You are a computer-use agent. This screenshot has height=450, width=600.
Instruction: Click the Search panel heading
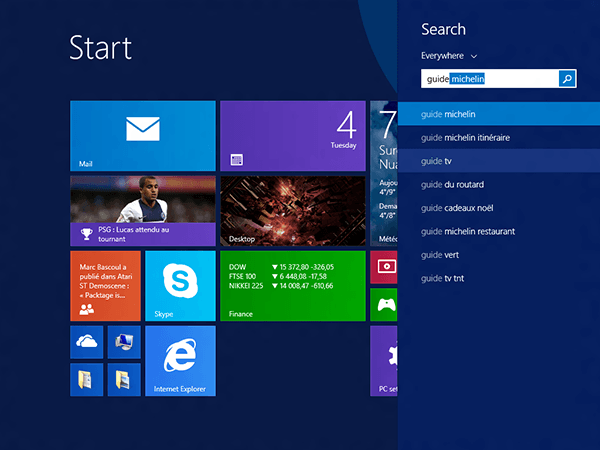coord(443,29)
